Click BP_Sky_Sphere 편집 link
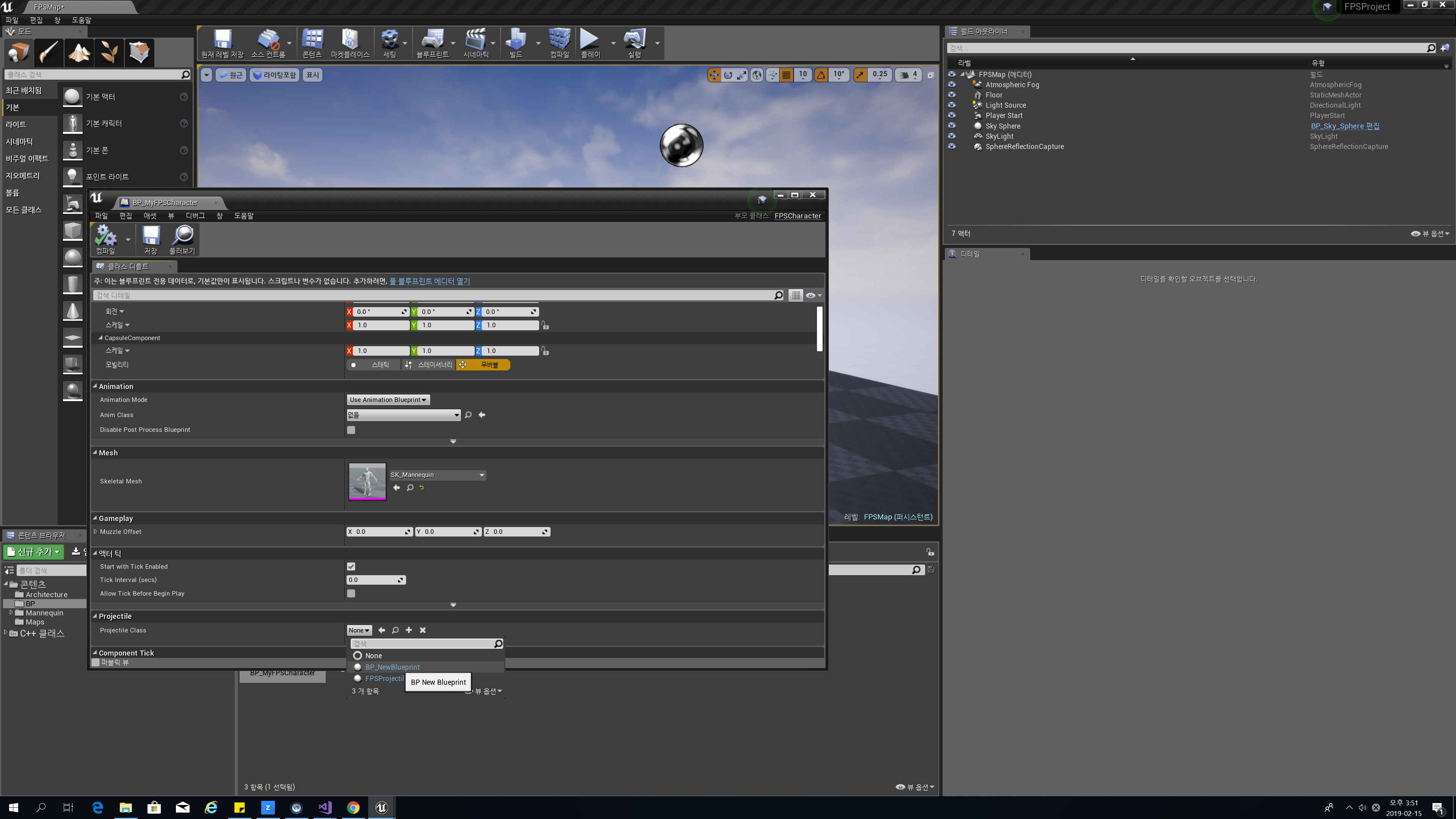Image resolution: width=1456 pixels, height=819 pixels. [1345, 126]
